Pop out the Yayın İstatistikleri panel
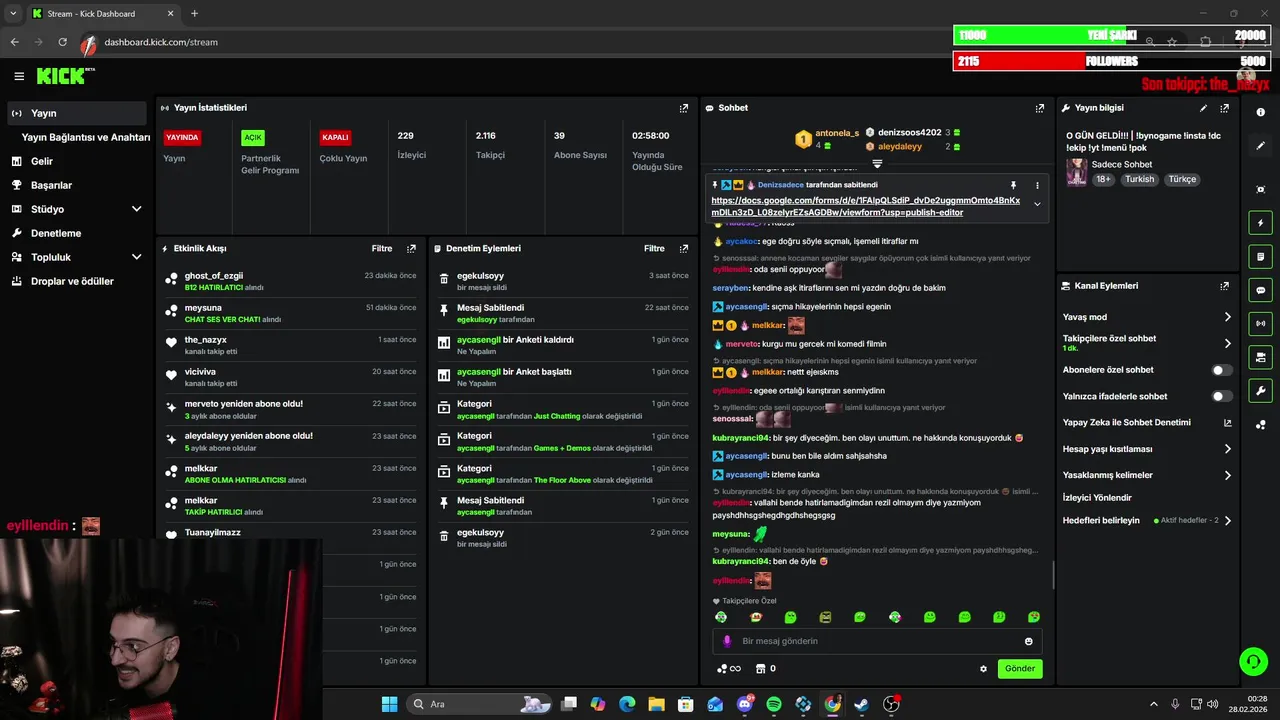Image resolution: width=1280 pixels, height=720 pixels. [684, 108]
